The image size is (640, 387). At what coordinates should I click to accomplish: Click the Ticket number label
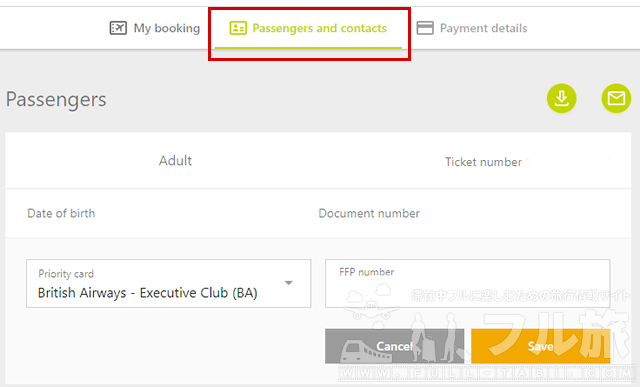point(483,162)
